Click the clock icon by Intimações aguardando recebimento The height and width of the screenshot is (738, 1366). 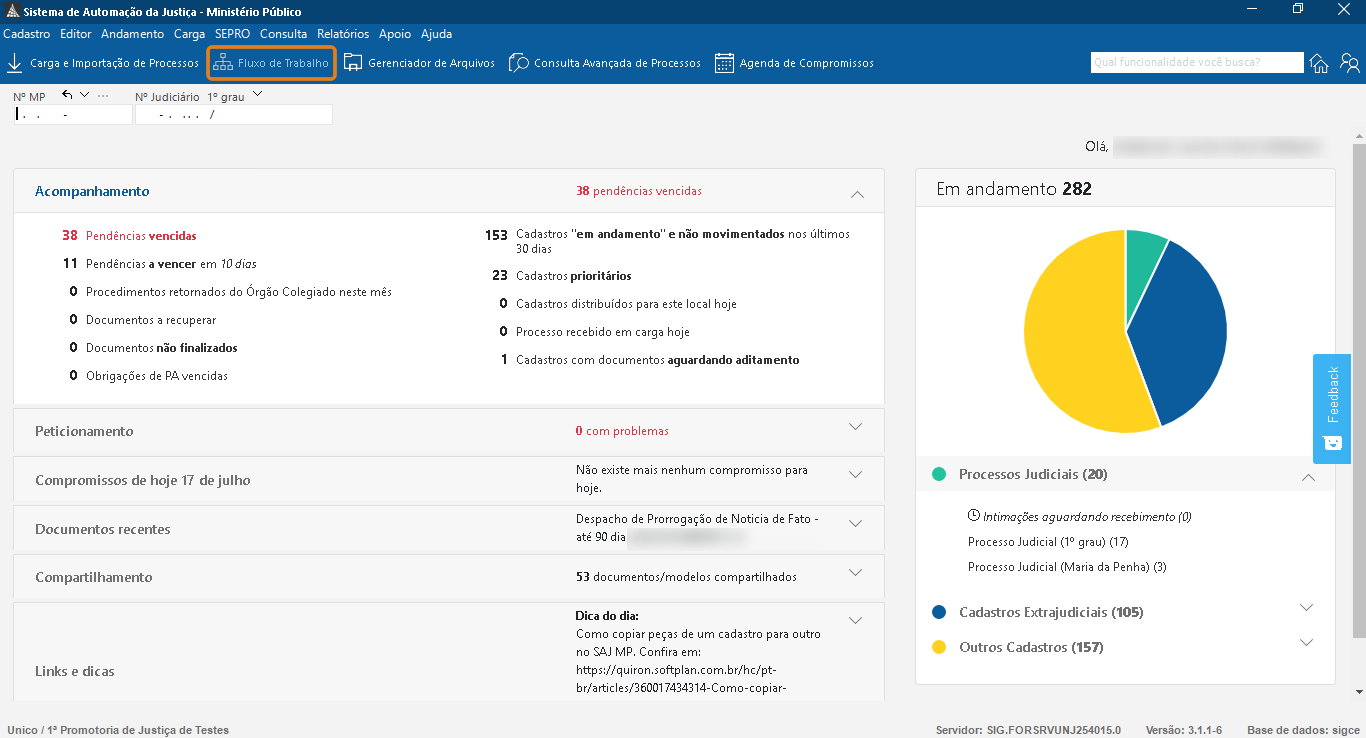coord(974,517)
